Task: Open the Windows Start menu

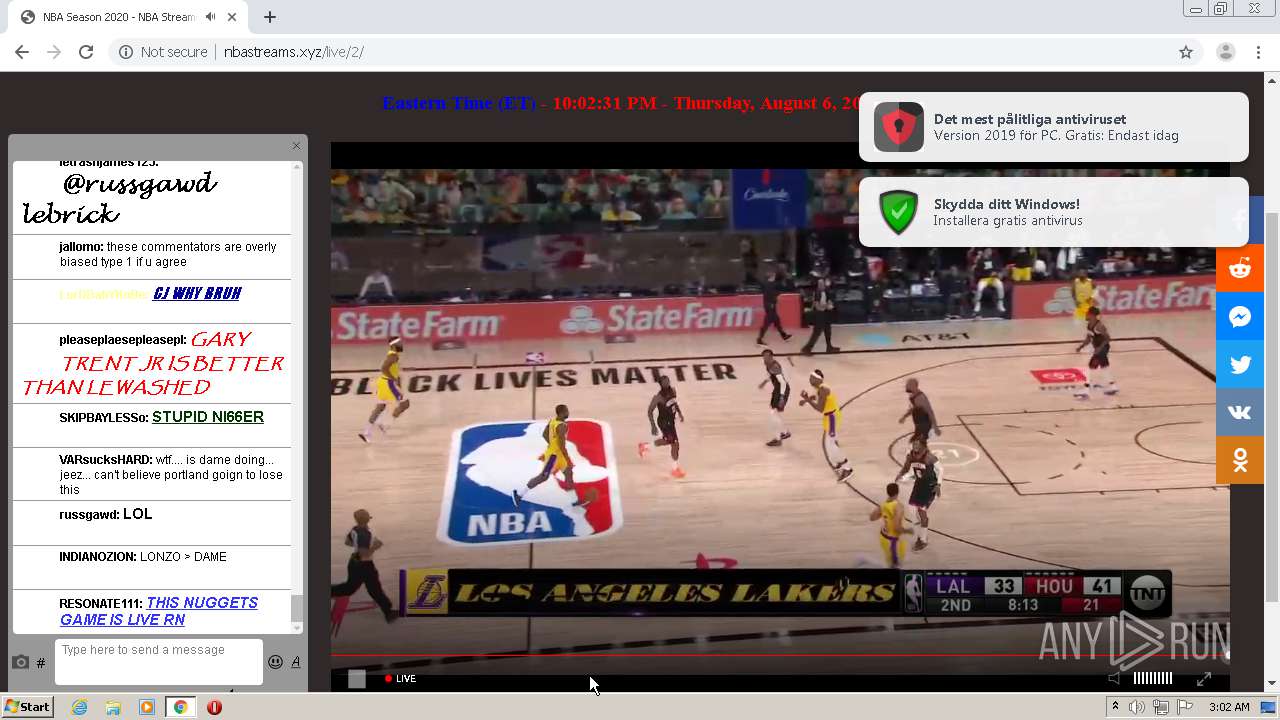Action: (x=27, y=707)
